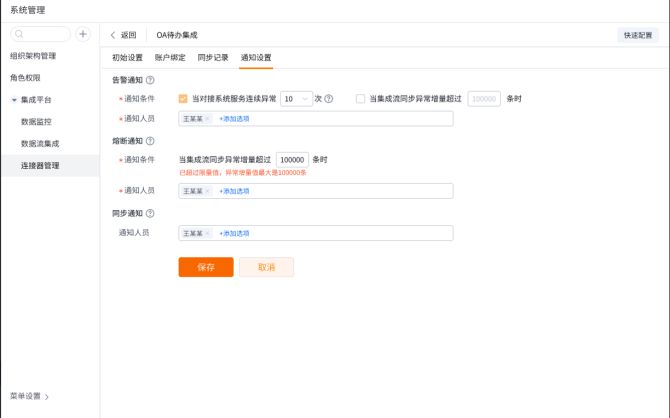This screenshot has height=418, width=670.
Task: Click the help icon next to 告警通知
Action: 150,80
